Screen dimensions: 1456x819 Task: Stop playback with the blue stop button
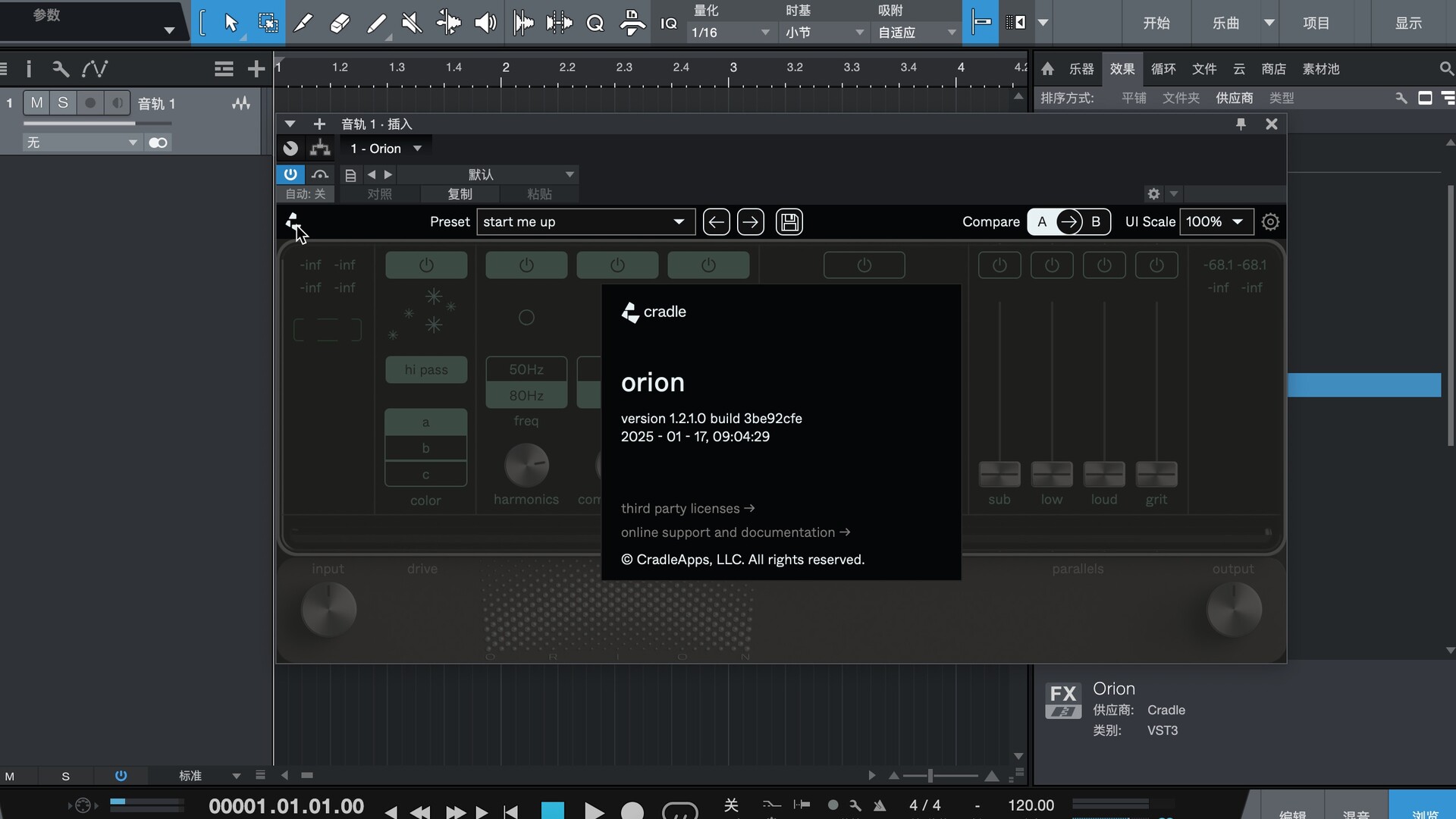click(x=553, y=811)
